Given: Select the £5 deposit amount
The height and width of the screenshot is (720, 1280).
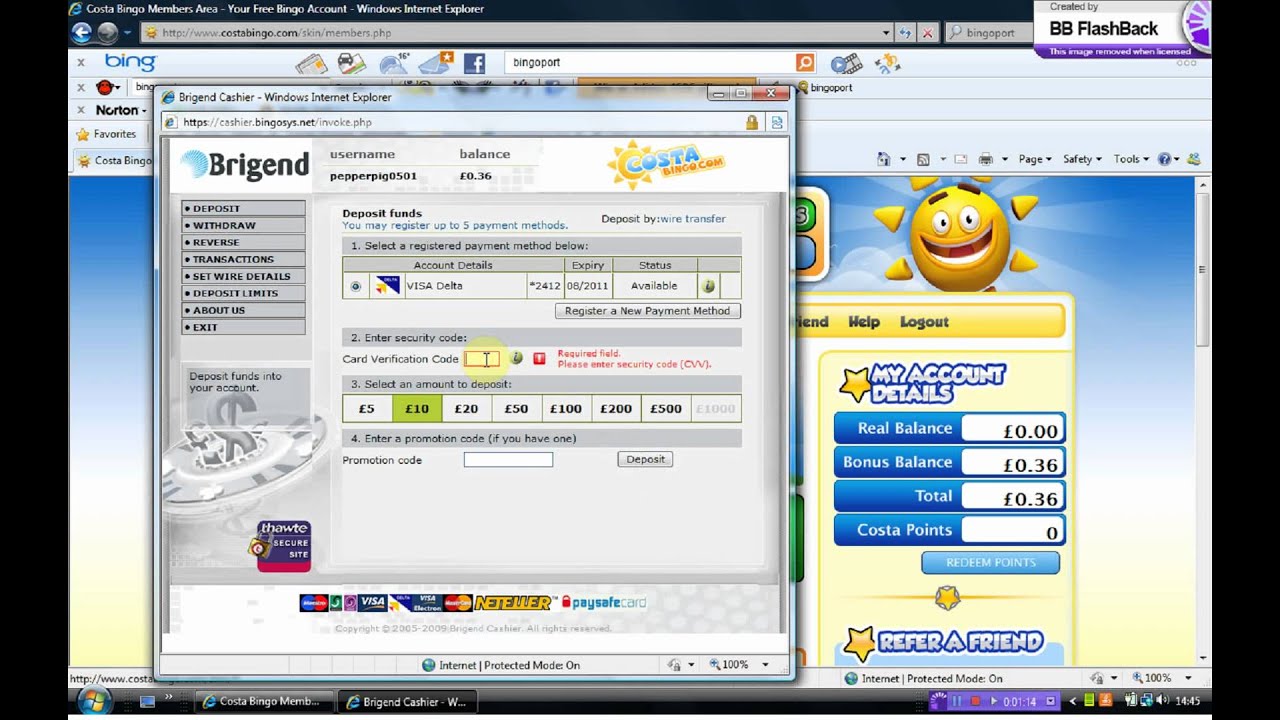Looking at the screenshot, I should pos(367,408).
